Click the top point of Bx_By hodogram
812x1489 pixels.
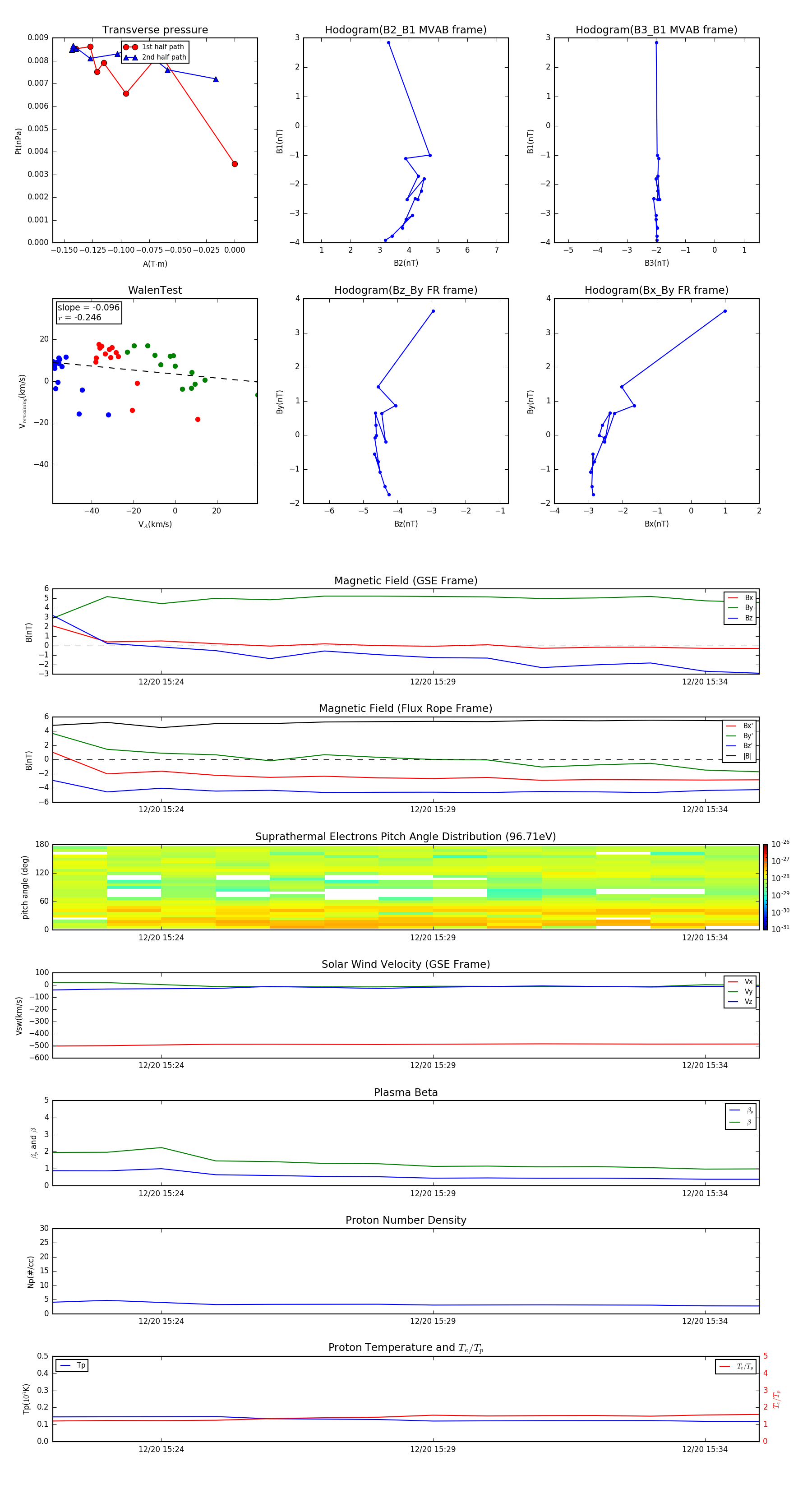tap(725, 311)
